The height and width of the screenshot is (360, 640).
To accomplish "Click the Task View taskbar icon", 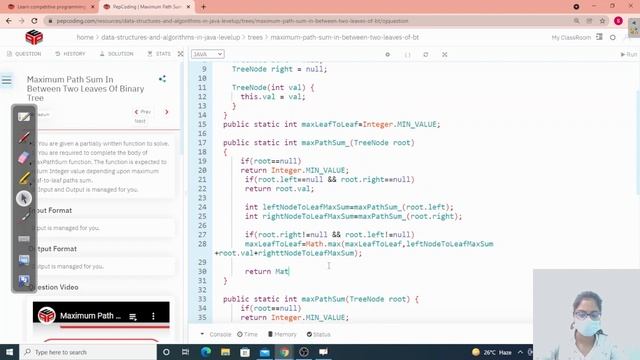I will click(x=185, y=352).
